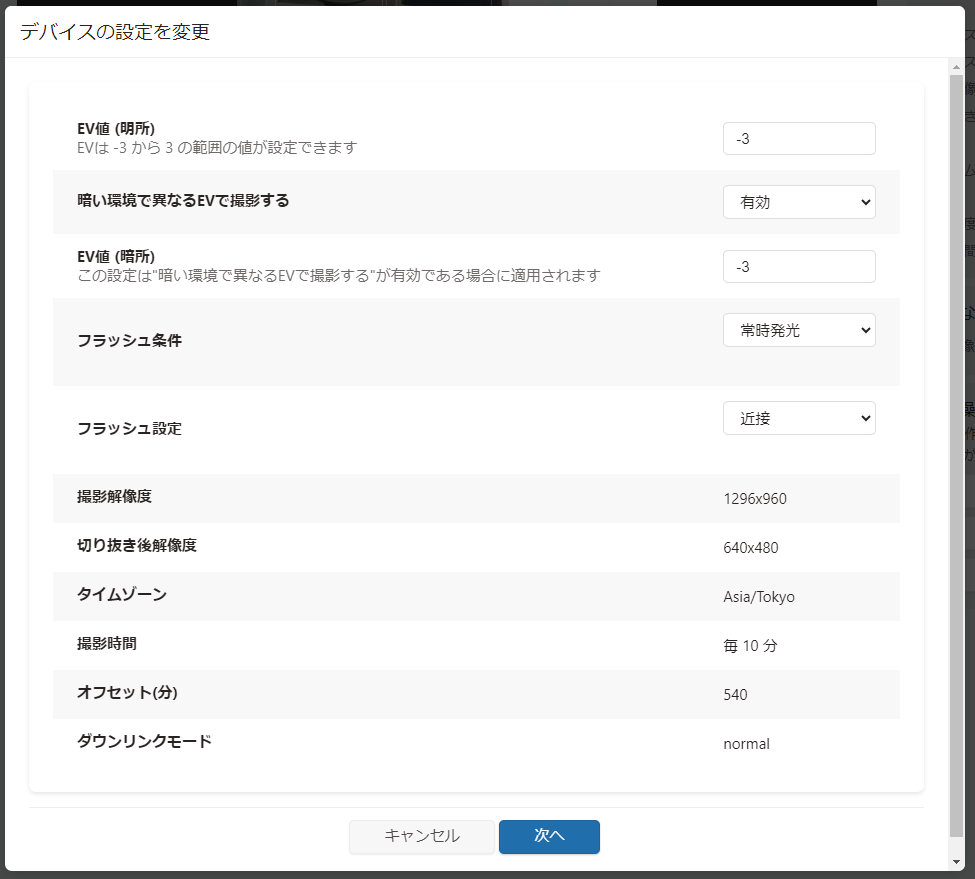This screenshot has width=975, height=879.
Task: Click the scrollbar up arrow
Action: pos(956,67)
